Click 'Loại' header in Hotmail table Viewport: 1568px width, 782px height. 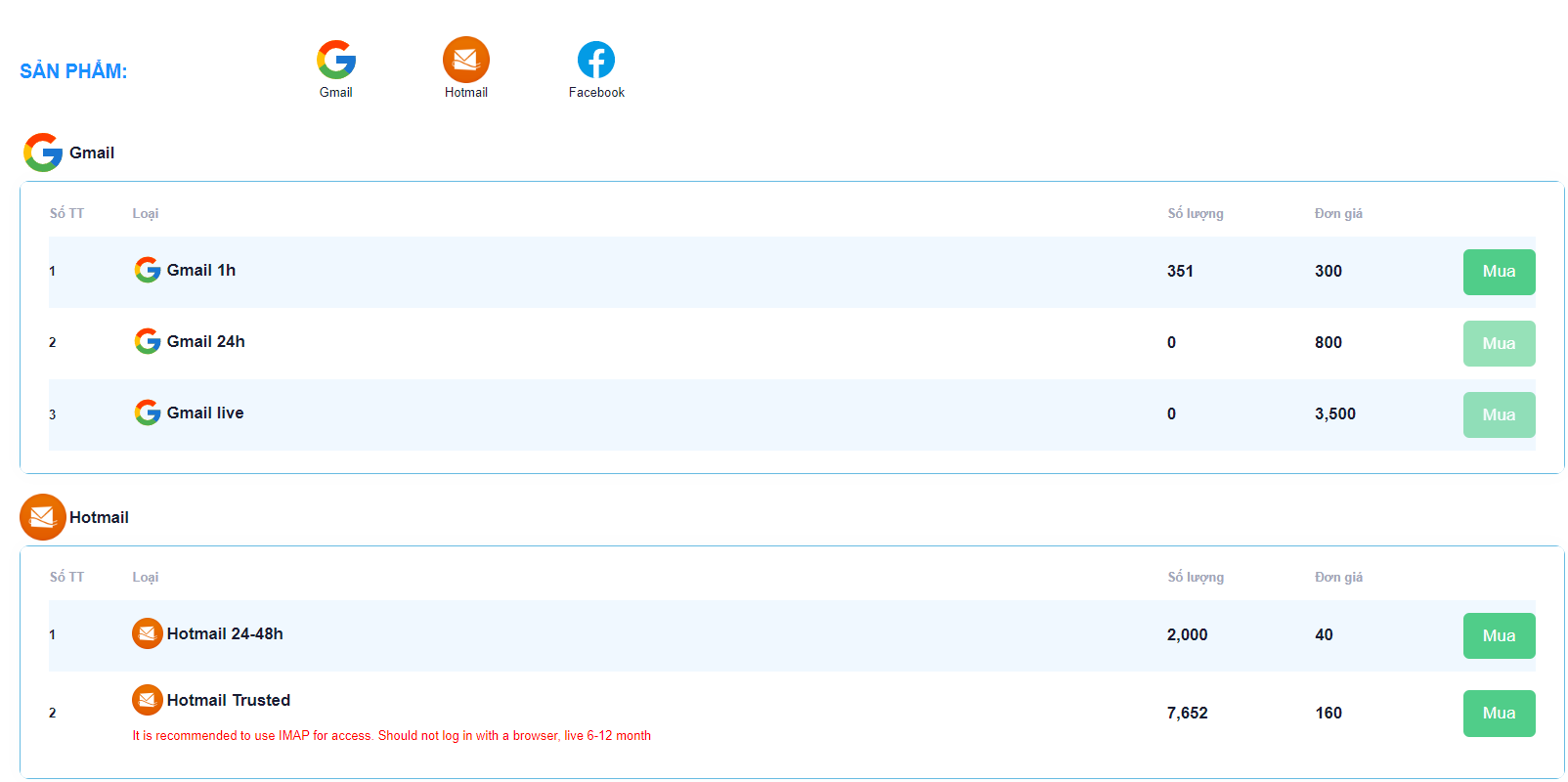[146, 577]
